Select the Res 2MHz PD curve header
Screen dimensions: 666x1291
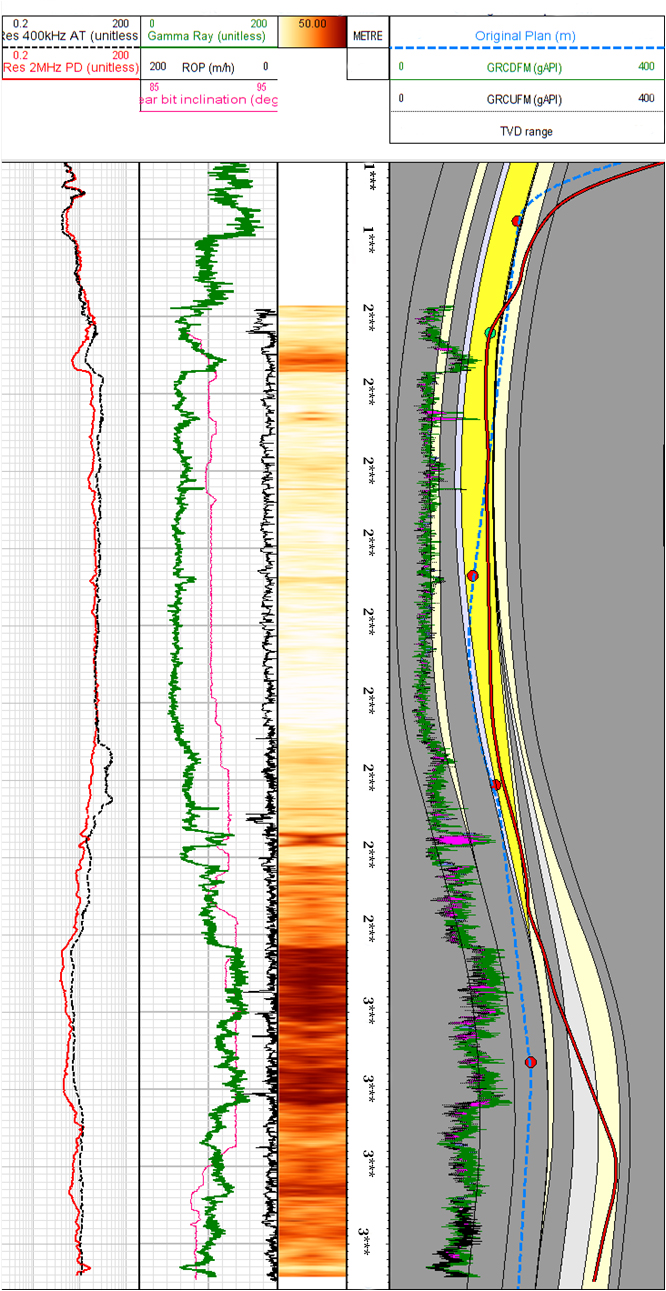pos(69,67)
